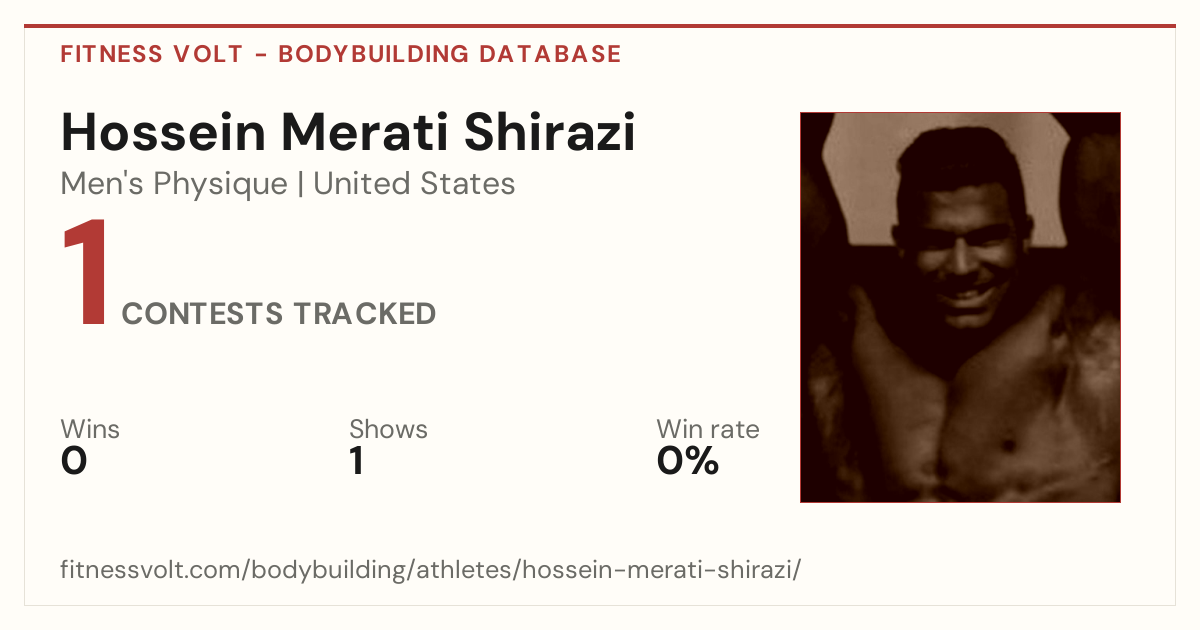Click the word Shirazi in the title
Viewport: 1200px width, 630px height.
point(554,132)
